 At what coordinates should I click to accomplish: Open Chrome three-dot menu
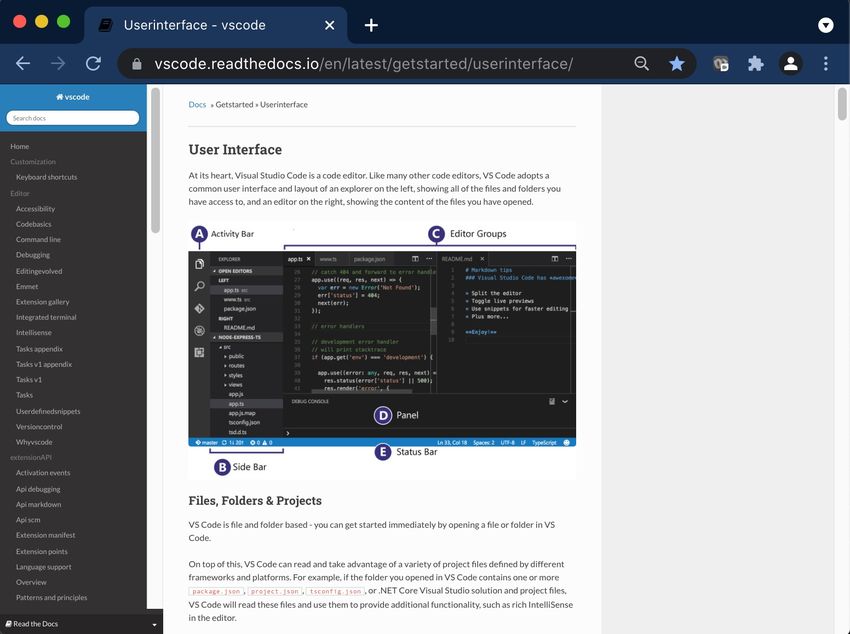tap(826, 63)
